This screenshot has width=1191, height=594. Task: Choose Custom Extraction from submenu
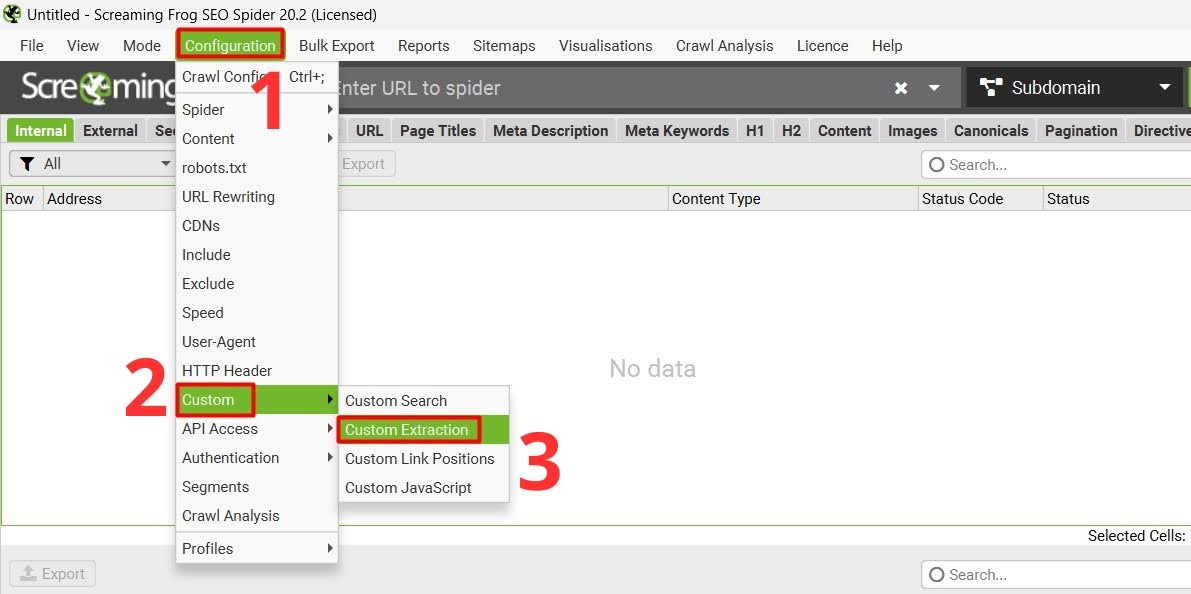(x=423, y=430)
